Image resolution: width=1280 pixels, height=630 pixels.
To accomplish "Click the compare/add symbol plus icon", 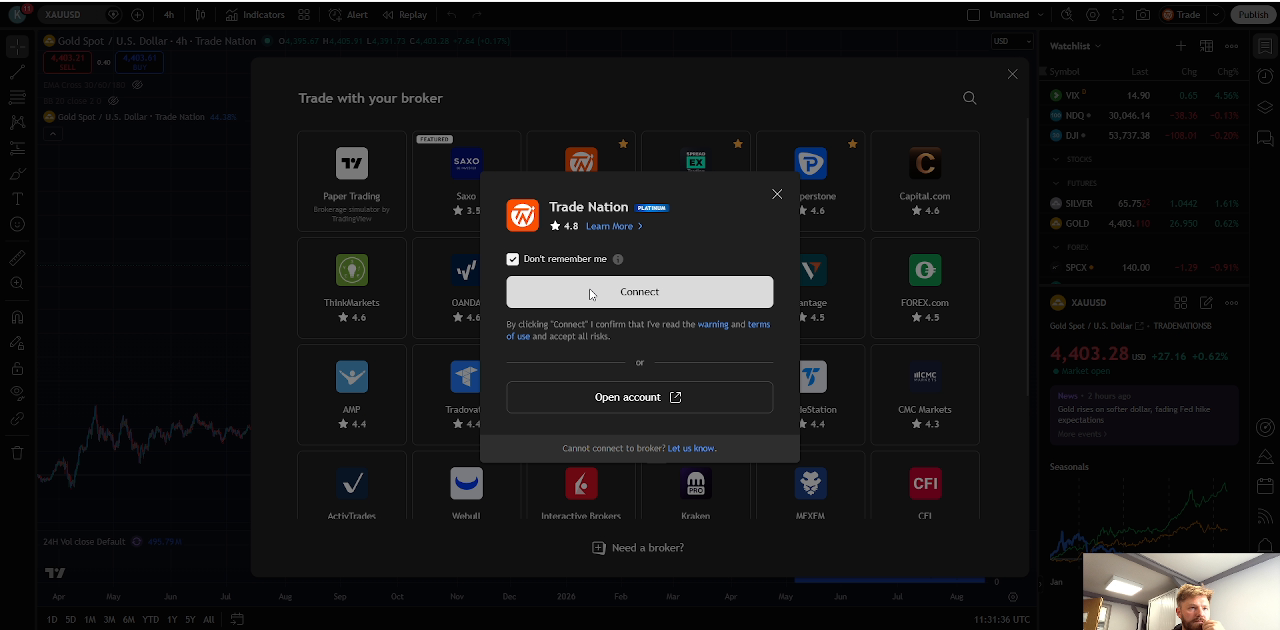I will pyautogui.click(x=137, y=15).
